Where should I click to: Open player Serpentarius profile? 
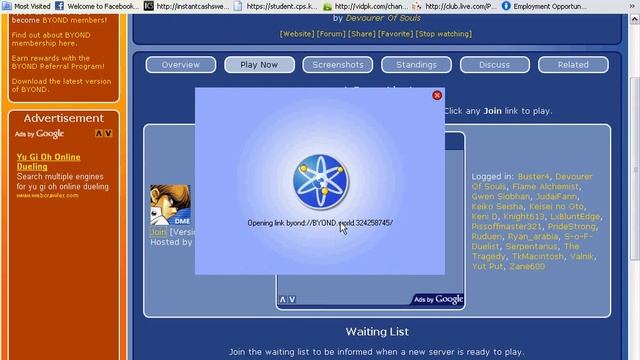click(x=531, y=247)
